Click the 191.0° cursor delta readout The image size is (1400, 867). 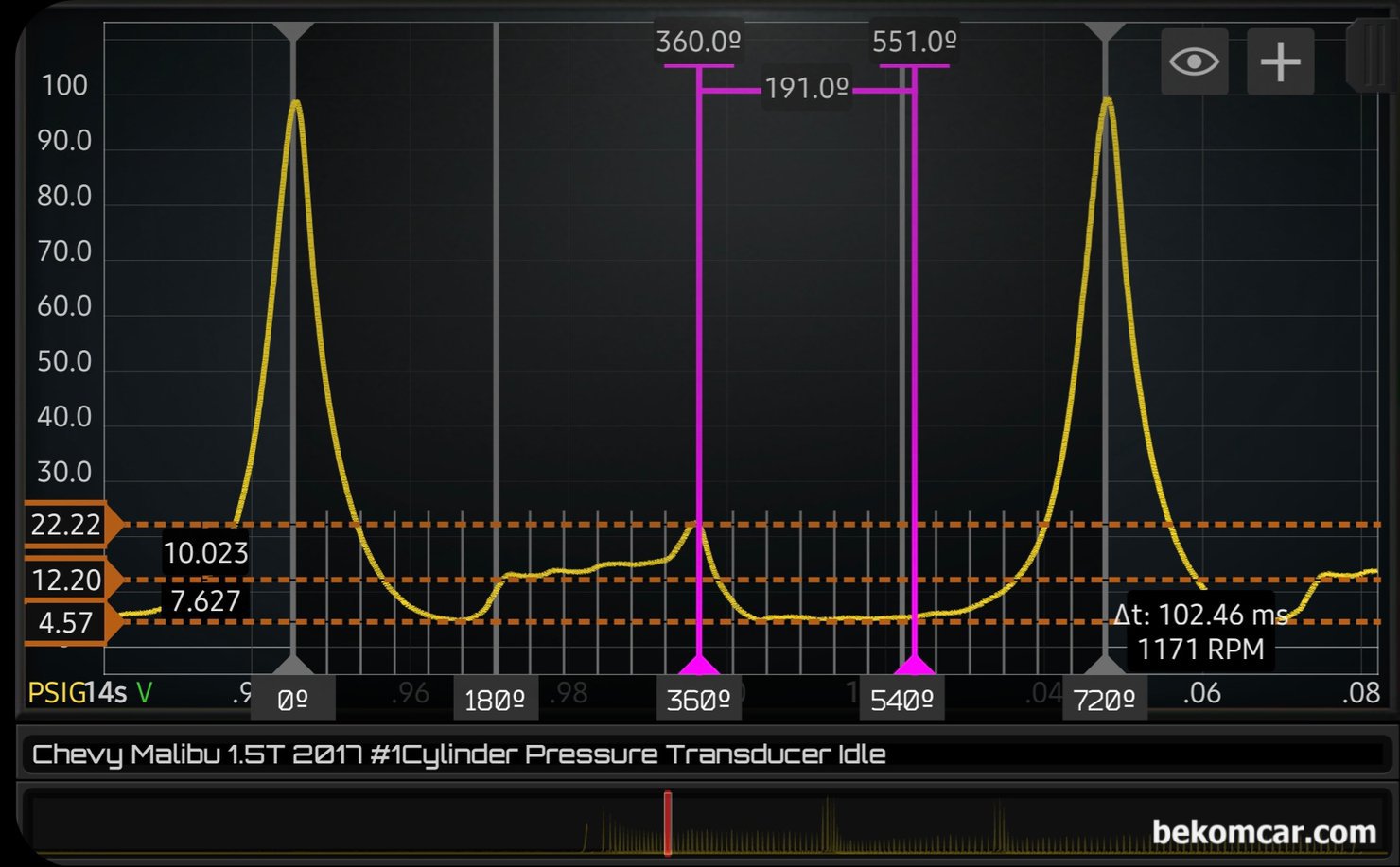coord(806,89)
